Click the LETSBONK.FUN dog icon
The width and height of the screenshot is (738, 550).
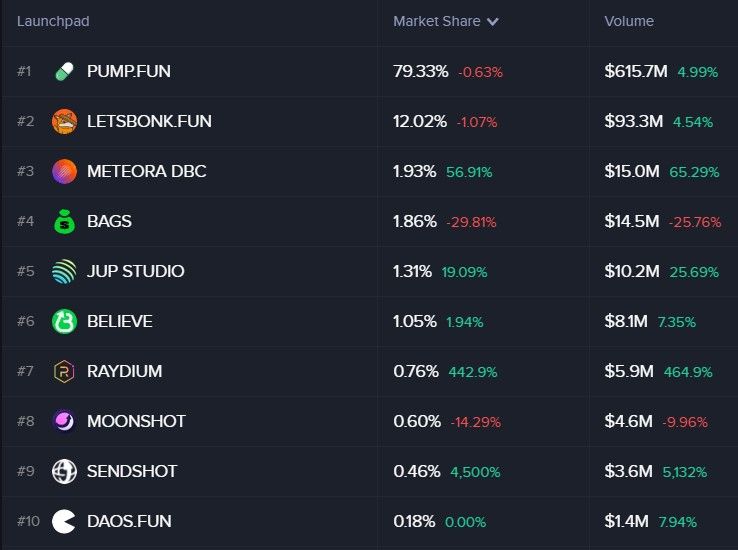tap(64, 121)
